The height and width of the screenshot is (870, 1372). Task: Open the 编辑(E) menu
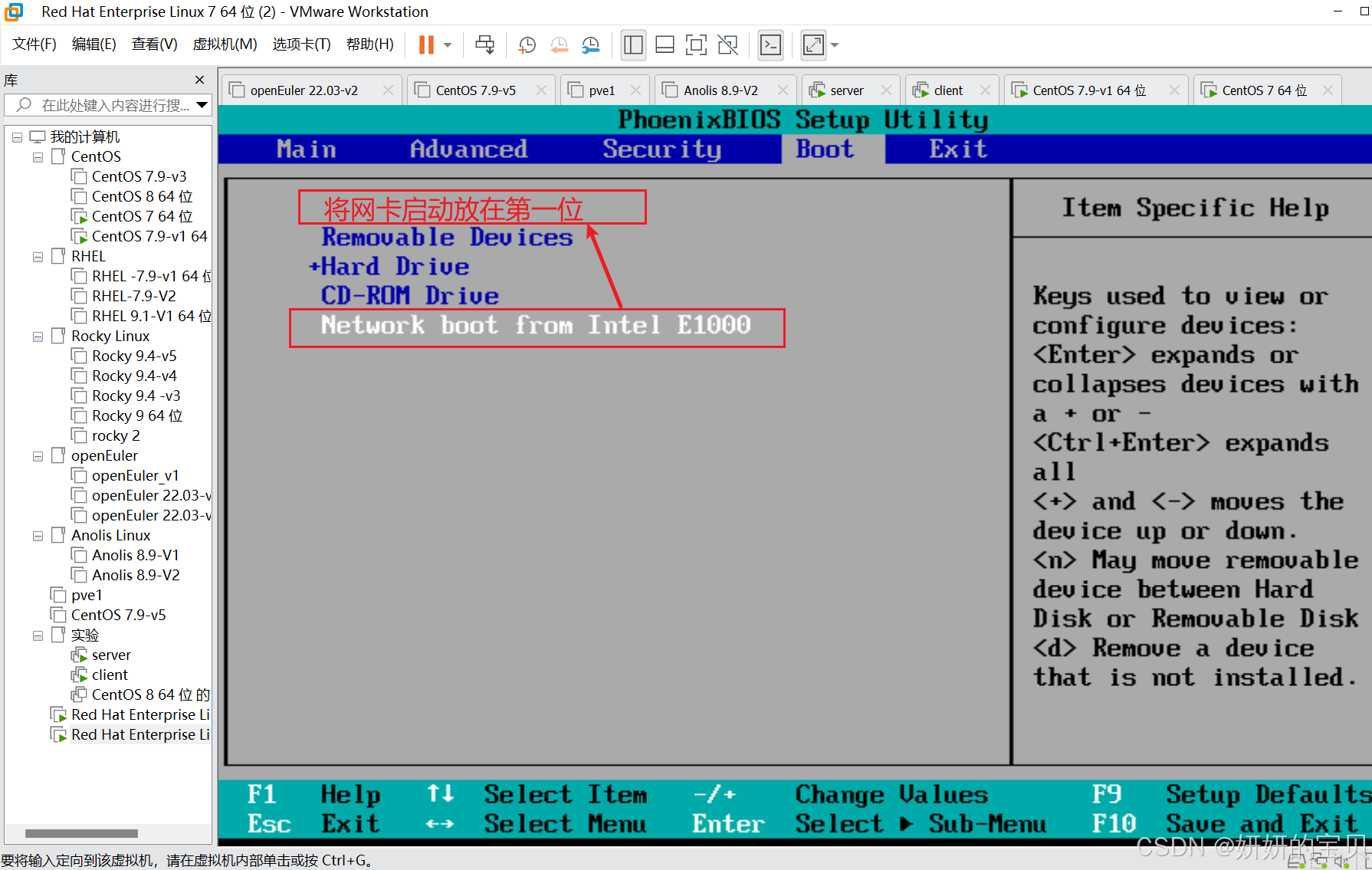click(x=94, y=44)
